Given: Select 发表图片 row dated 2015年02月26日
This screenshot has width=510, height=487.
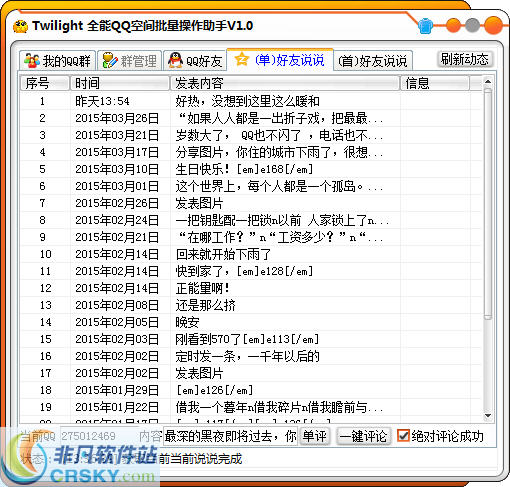Looking at the screenshot, I should (251, 203).
